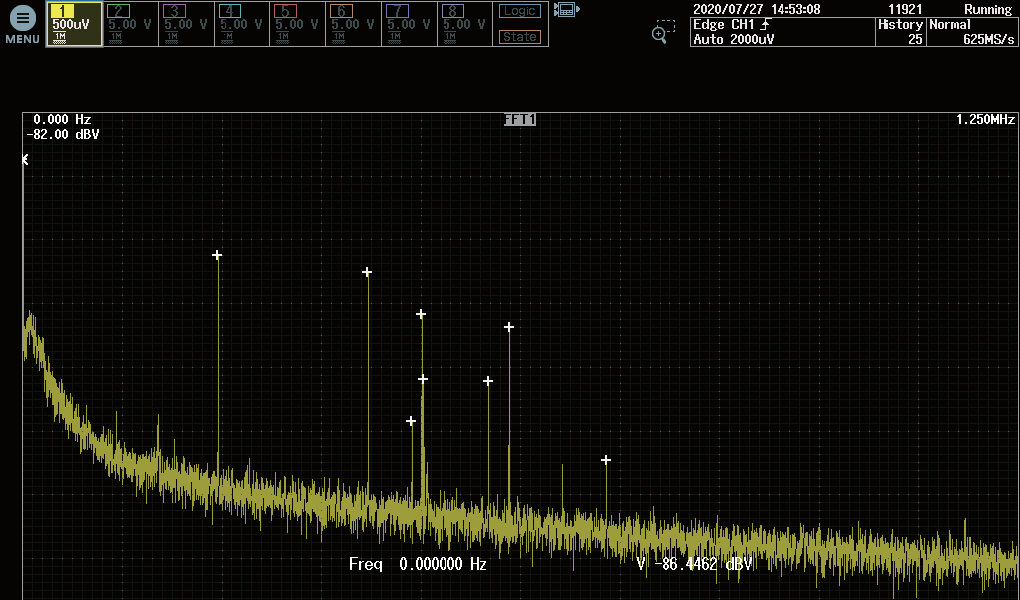Image resolution: width=1020 pixels, height=600 pixels.
Task: Switch on channel 6
Action: (x=353, y=24)
